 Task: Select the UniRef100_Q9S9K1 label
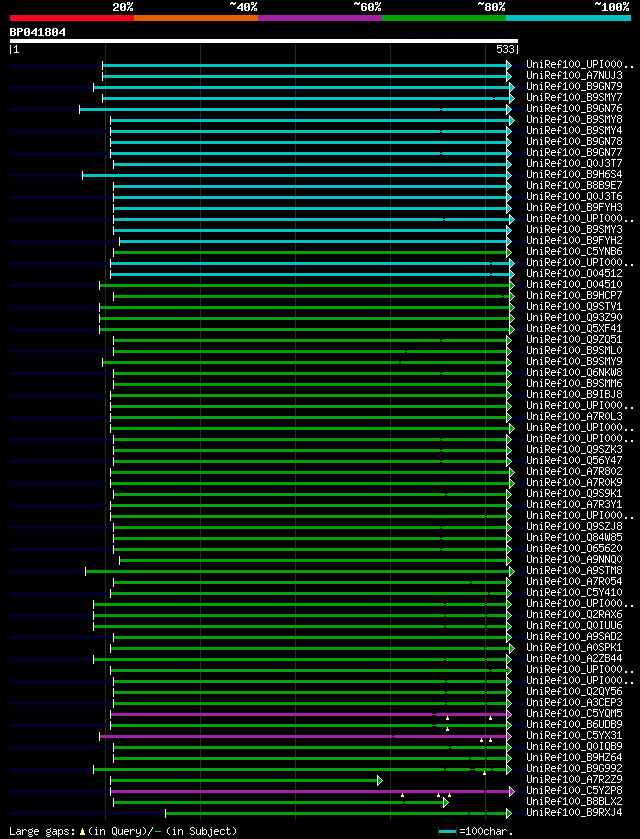[574, 493]
